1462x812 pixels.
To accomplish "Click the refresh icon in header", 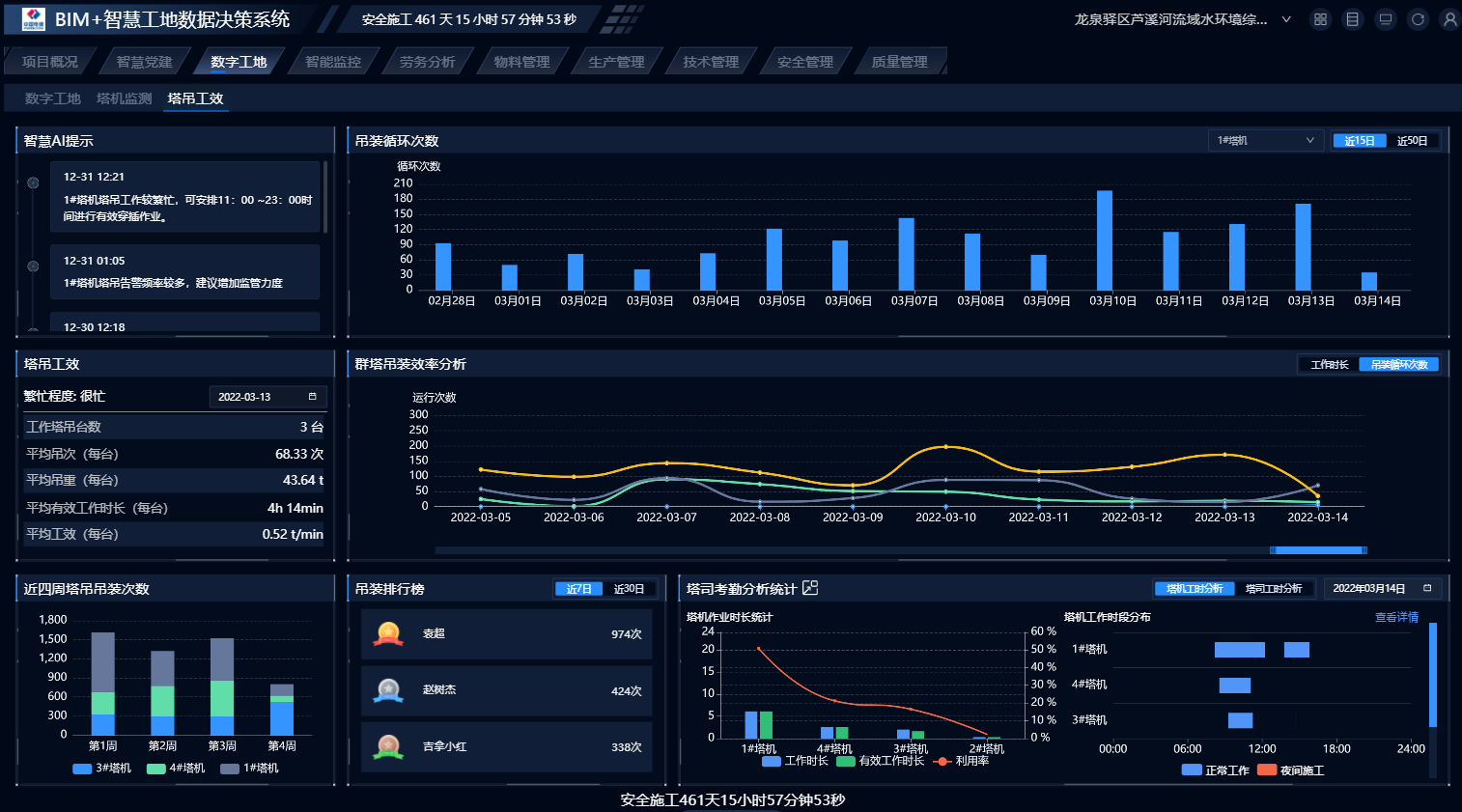I will coord(1418,19).
